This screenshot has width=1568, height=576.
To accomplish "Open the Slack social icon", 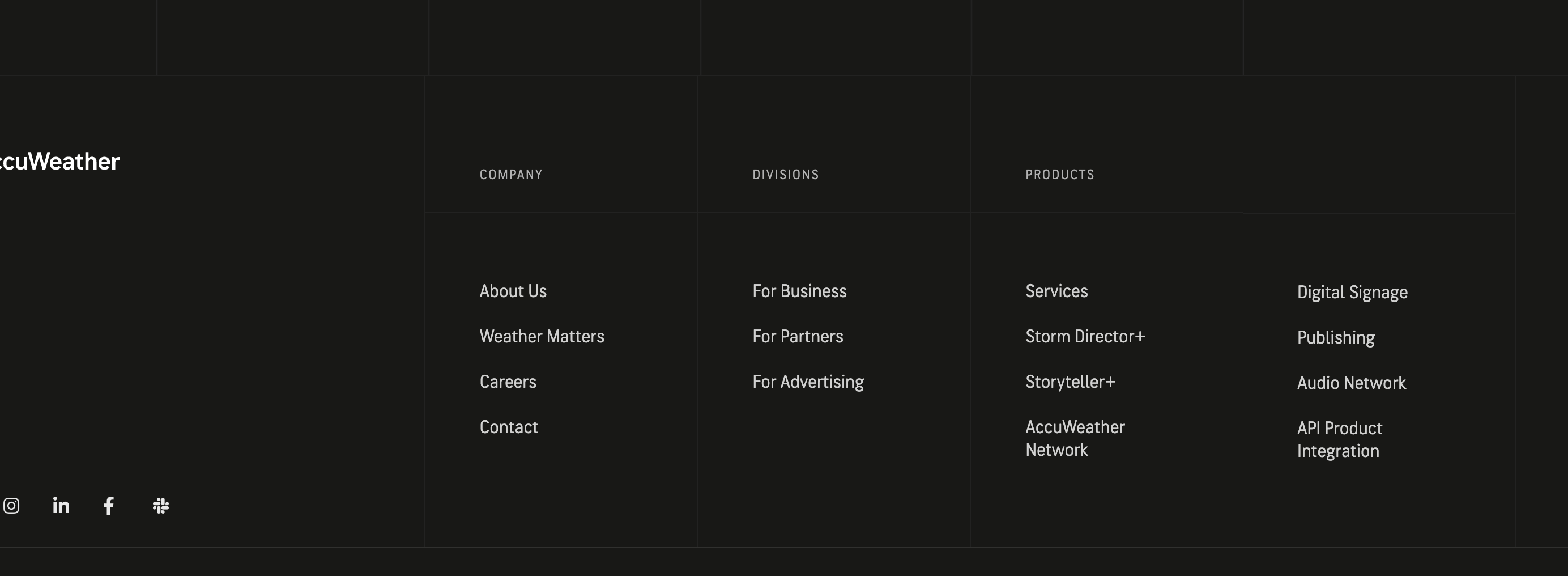I will pos(161,505).
